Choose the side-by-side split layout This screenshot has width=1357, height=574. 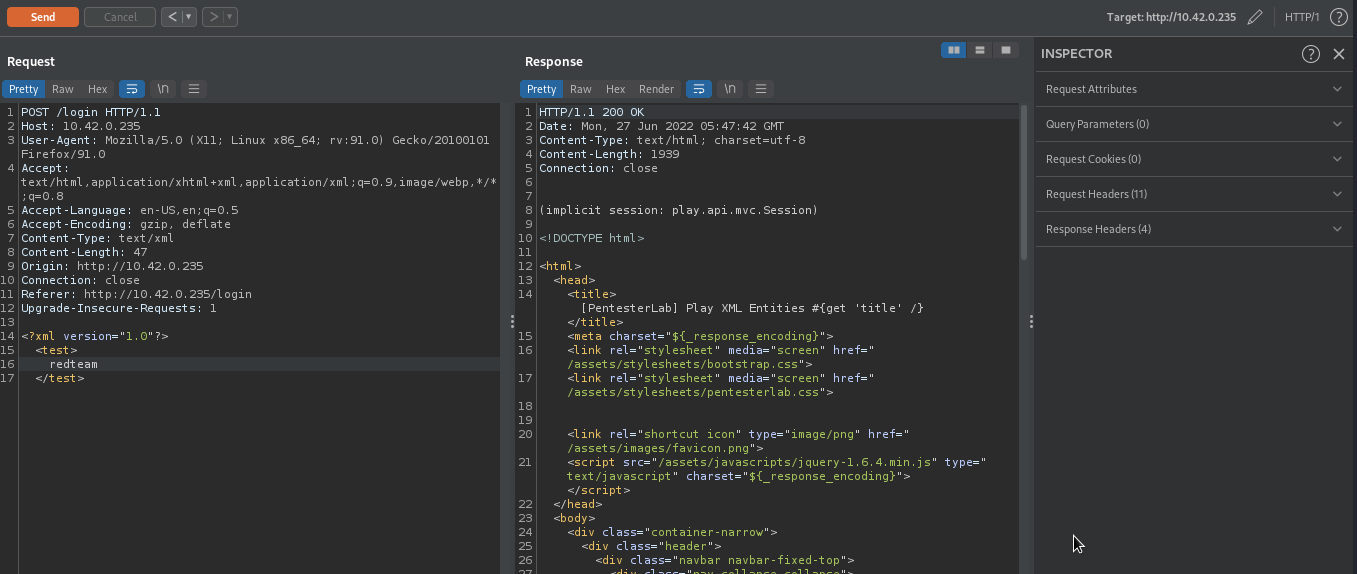[x=954, y=50]
